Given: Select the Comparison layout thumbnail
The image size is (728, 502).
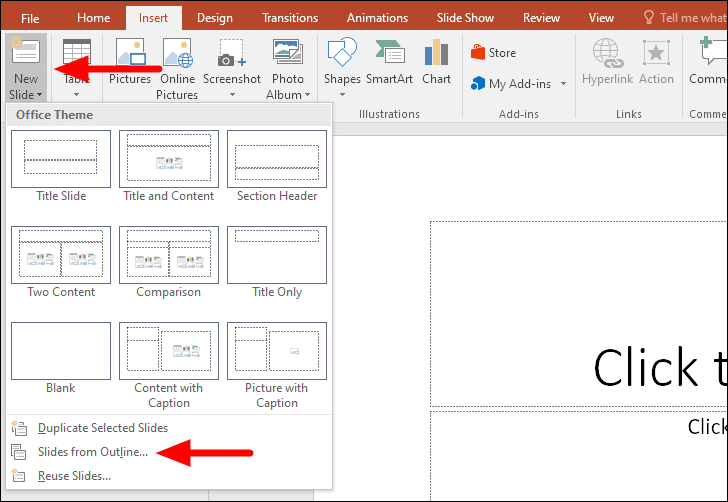Looking at the screenshot, I should [169, 255].
